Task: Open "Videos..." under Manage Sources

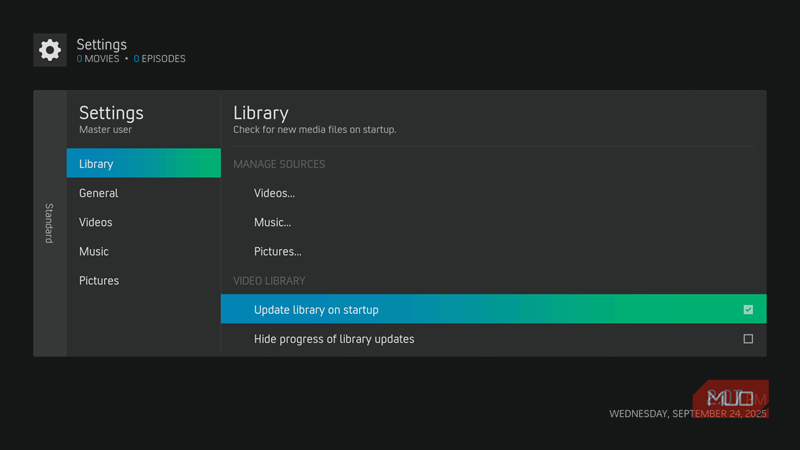Action: point(274,193)
